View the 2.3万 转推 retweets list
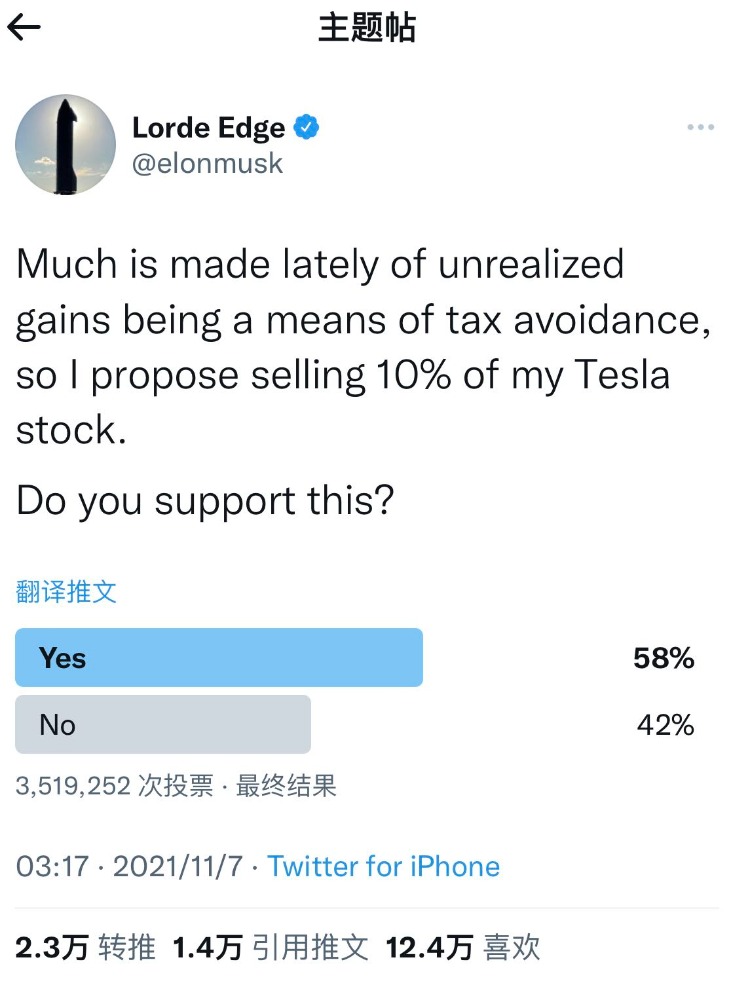Screen dimensions: 750x983 pyautogui.click(x=86, y=947)
